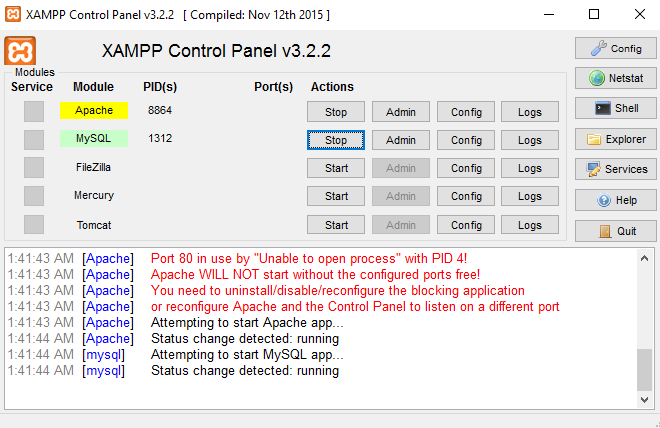The width and height of the screenshot is (660, 428).
Task: Toggle the Apache service checkbox
Action: tap(34, 112)
